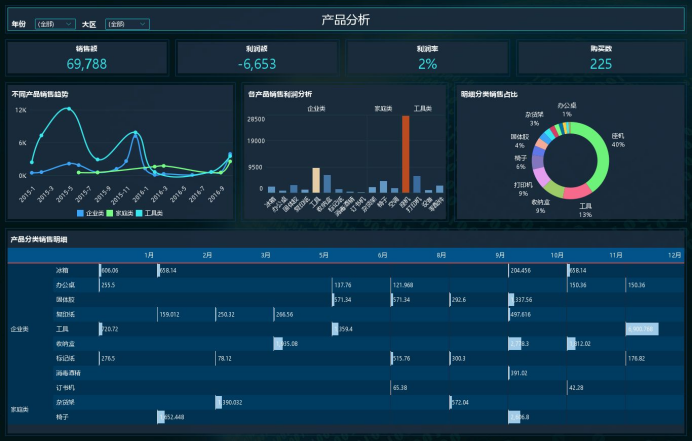The width and height of the screenshot is (692, 442).
Task: Select the 订书机 row label in table
Action: pyautogui.click(x=64, y=386)
